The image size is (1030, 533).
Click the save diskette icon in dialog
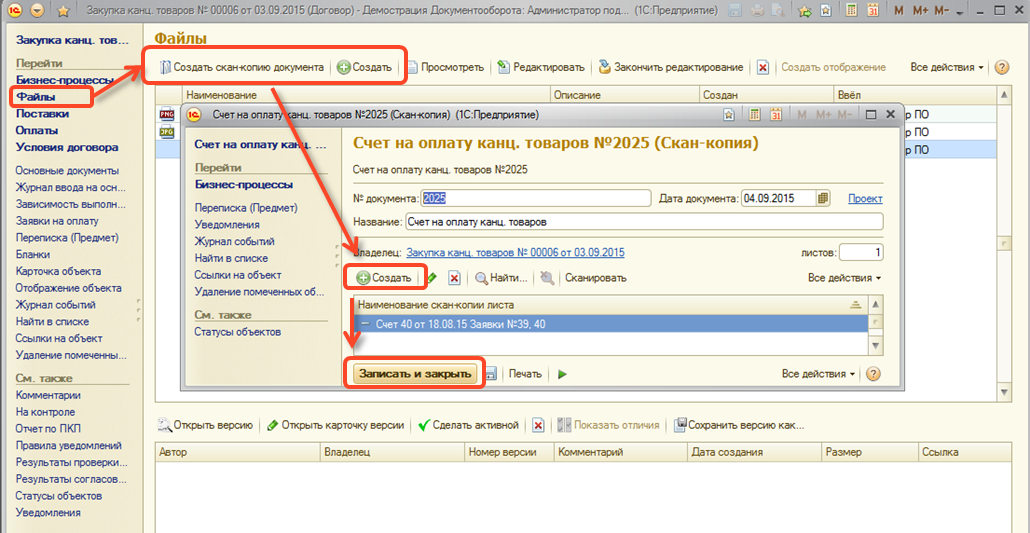click(491, 374)
